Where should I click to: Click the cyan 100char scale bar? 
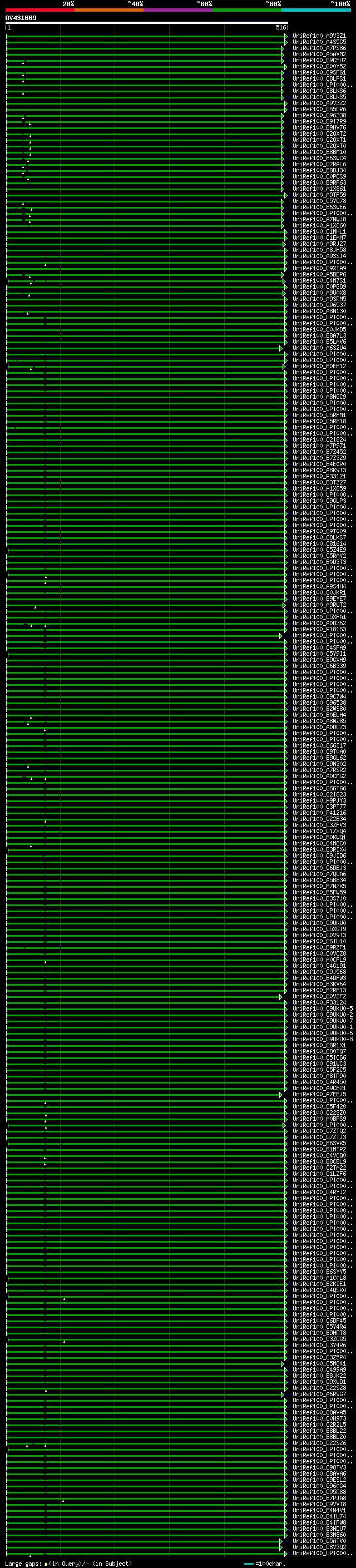tap(249, 1564)
